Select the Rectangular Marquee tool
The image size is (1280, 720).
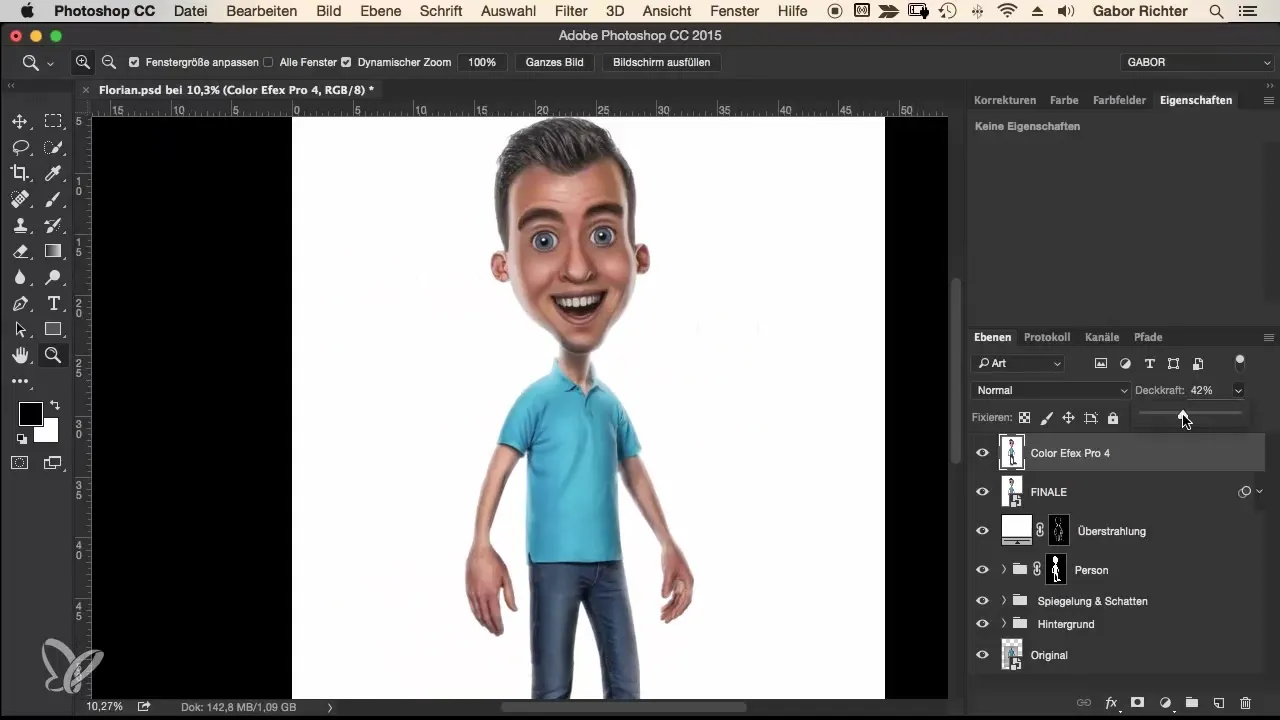(x=53, y=121)
